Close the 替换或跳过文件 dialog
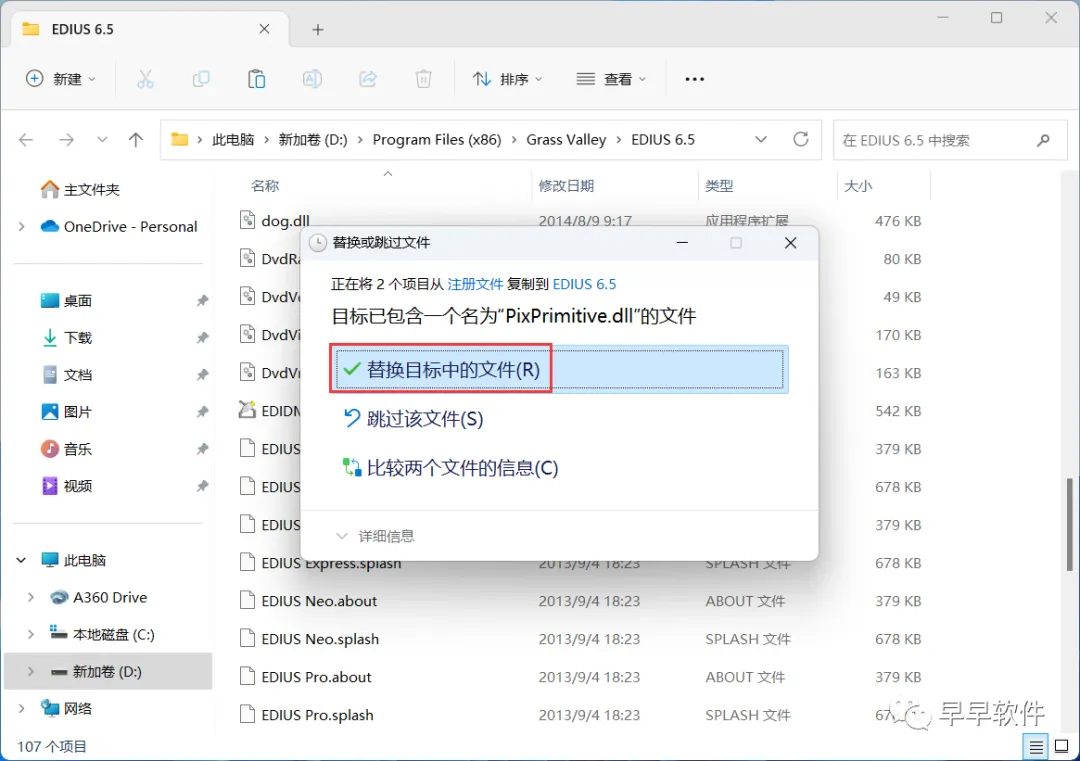 [x=790, y=242]
